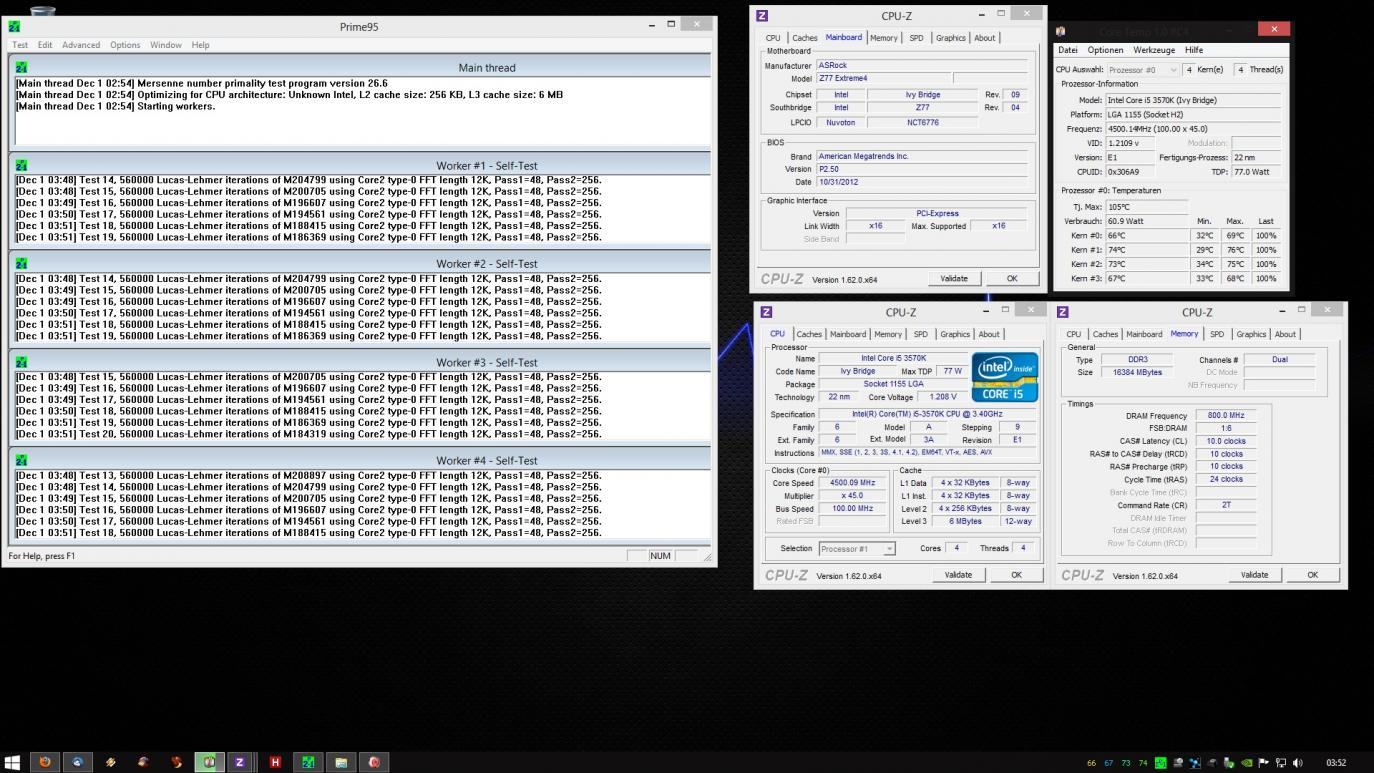Click the Verbrauch value 60.9 Watt
The image size is (1374, 773).
point(1148,221)
